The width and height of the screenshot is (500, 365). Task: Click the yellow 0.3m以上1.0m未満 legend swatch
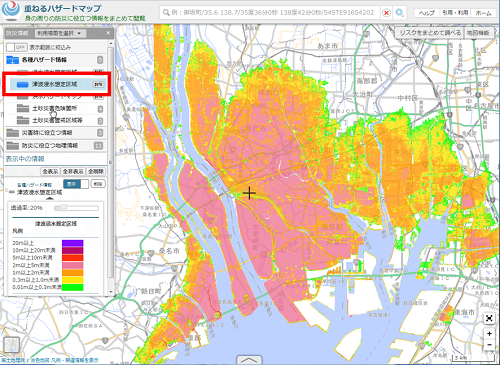[73, 280]
